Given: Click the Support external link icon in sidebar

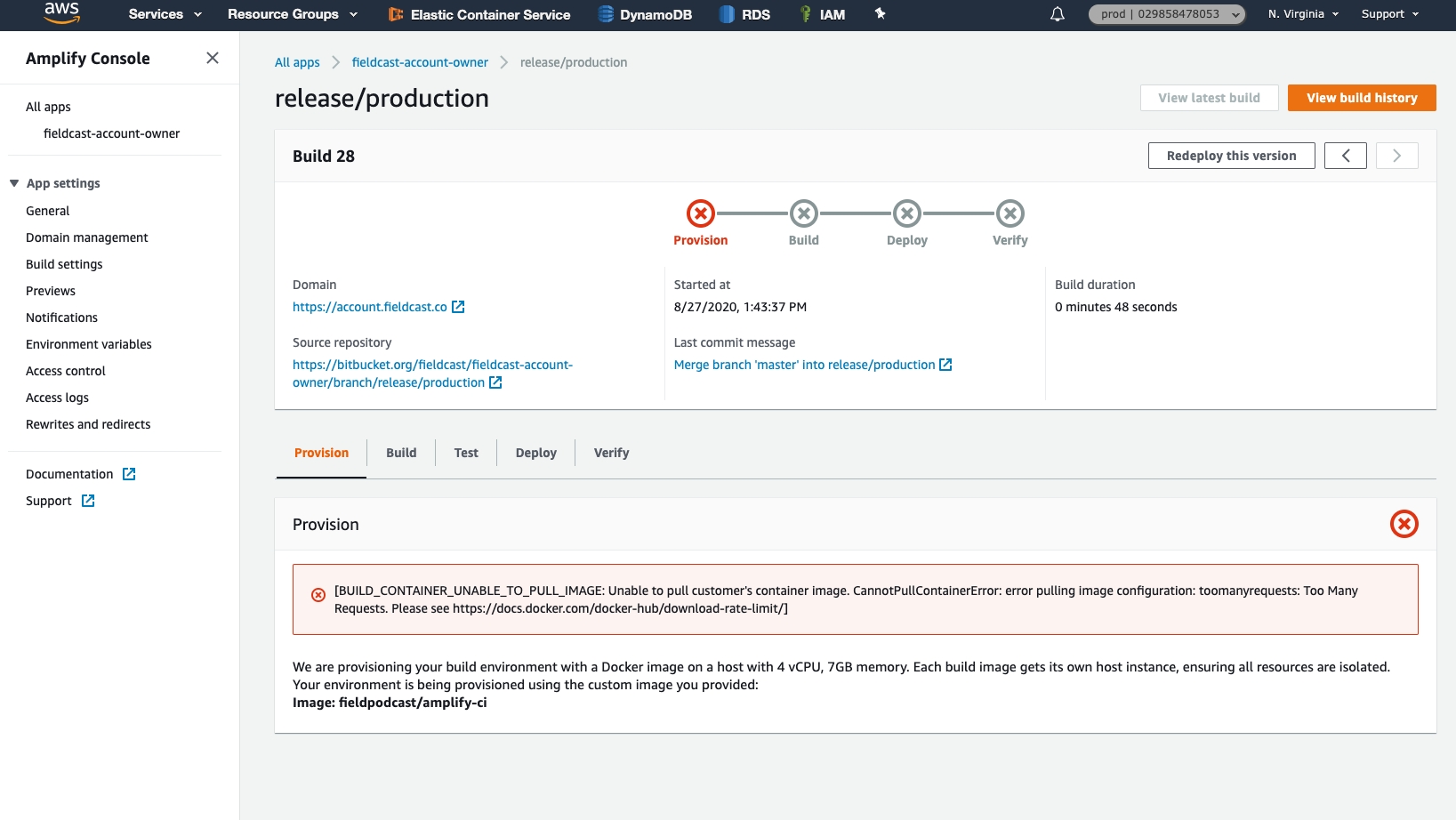Looking at the screenshot, I should (x=88, y=501).
